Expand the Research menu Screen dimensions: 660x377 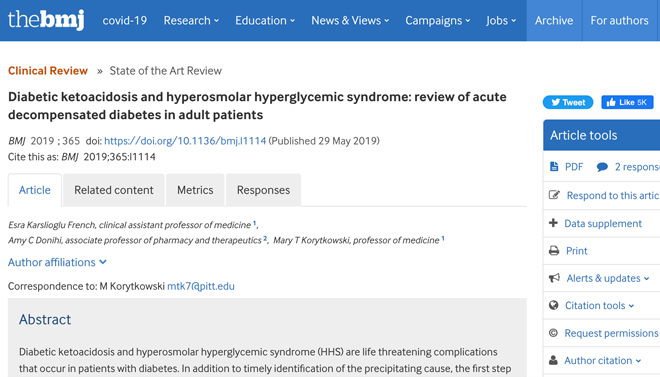coord(191,20)
